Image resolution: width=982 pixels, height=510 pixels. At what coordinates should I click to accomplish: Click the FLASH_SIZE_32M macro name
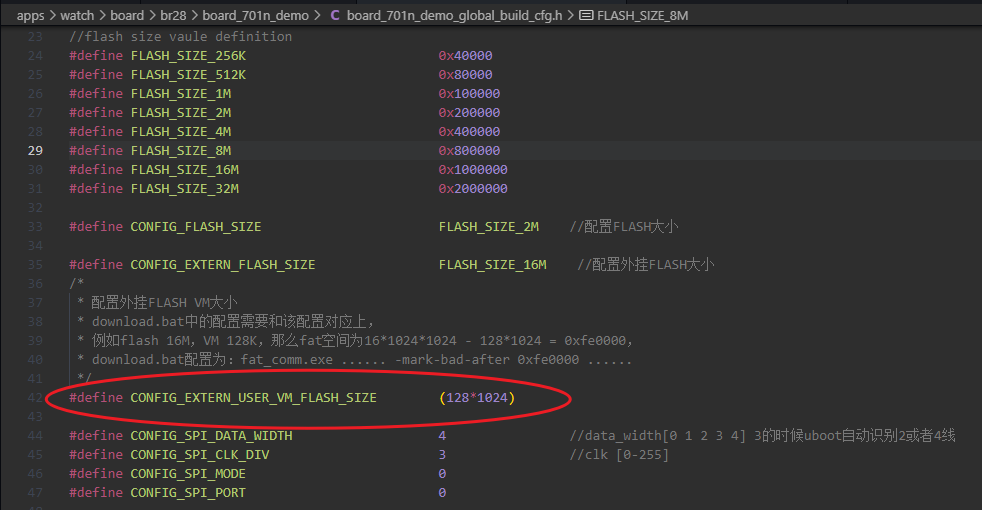tap(184, 189)
